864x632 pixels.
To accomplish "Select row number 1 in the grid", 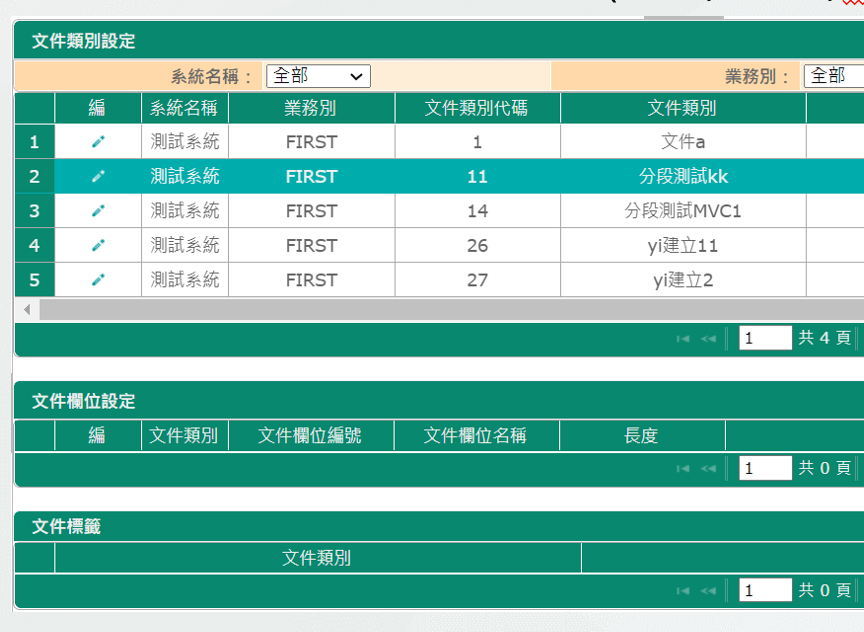I will 34,142.
